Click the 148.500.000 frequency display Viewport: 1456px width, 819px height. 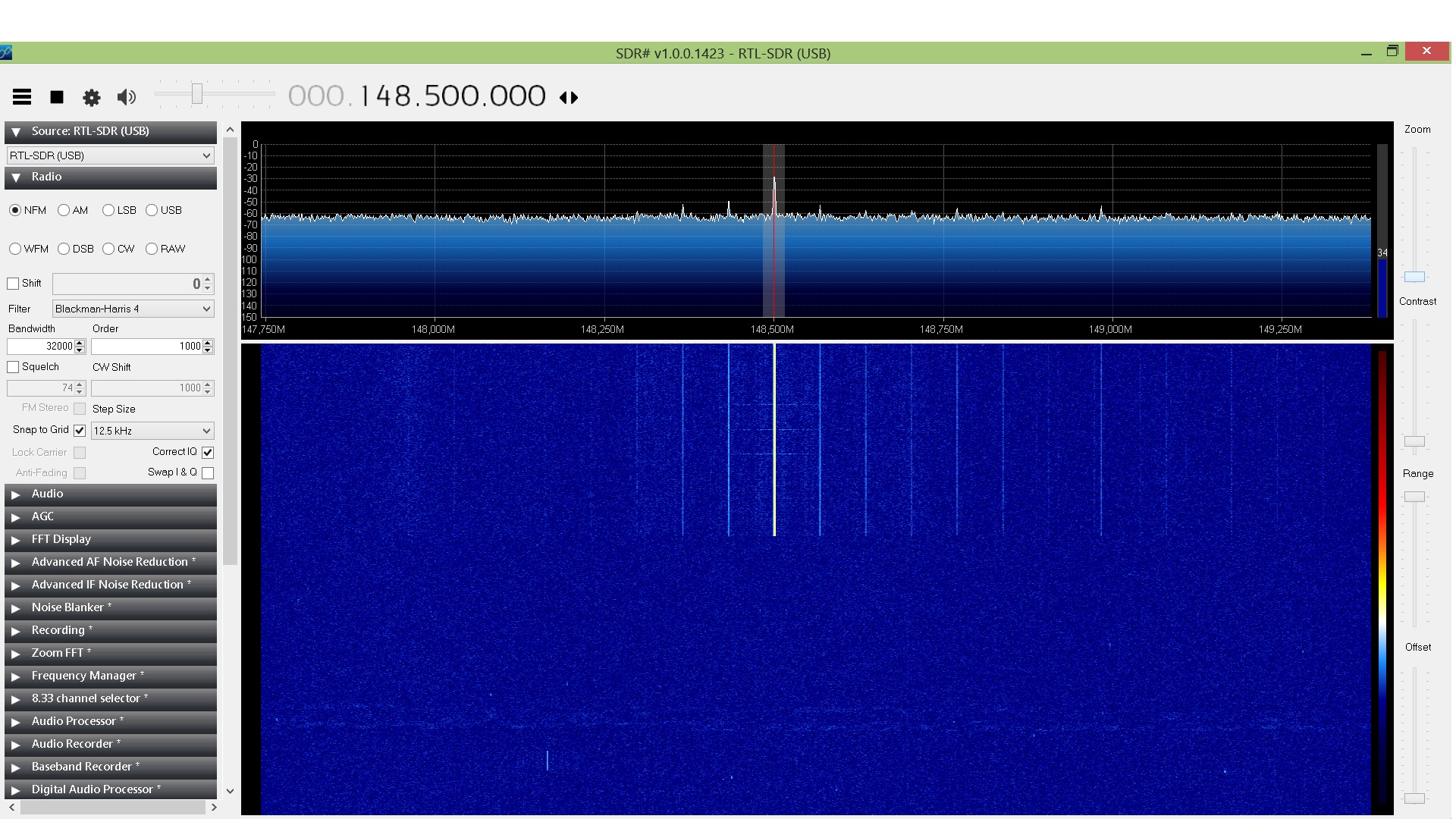pos(453,96)
